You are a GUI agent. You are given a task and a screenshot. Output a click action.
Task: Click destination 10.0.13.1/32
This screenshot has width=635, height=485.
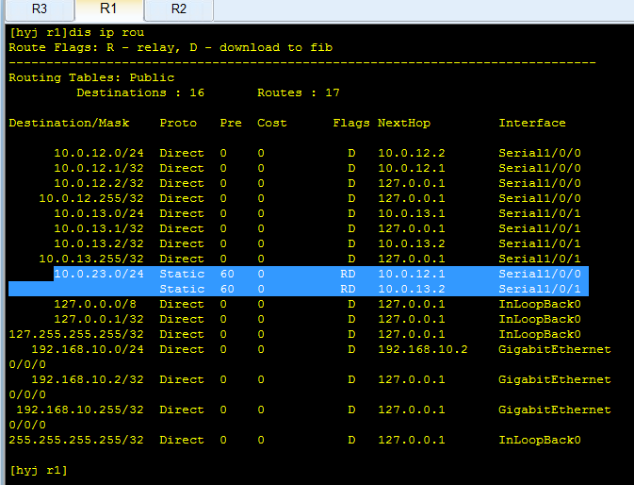coord(99,229)
